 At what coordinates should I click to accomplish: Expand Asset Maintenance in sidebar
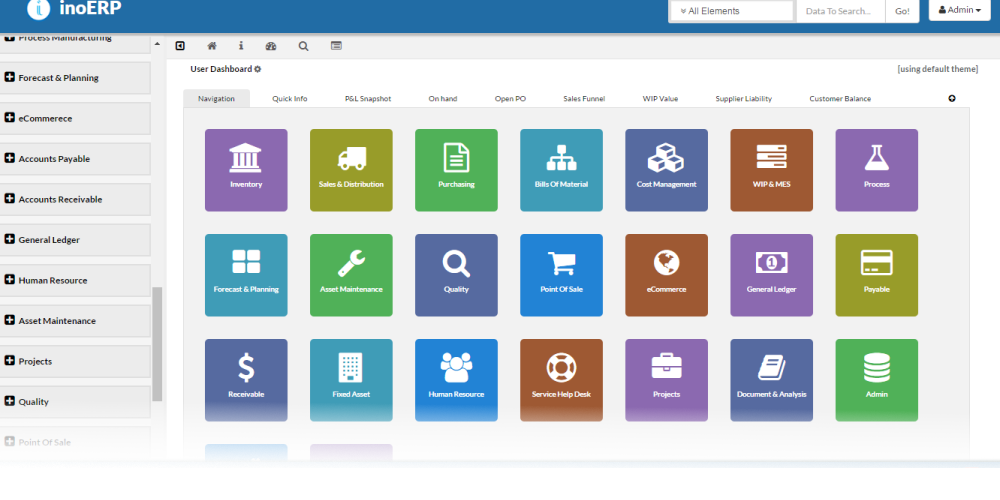coord(75,321)
